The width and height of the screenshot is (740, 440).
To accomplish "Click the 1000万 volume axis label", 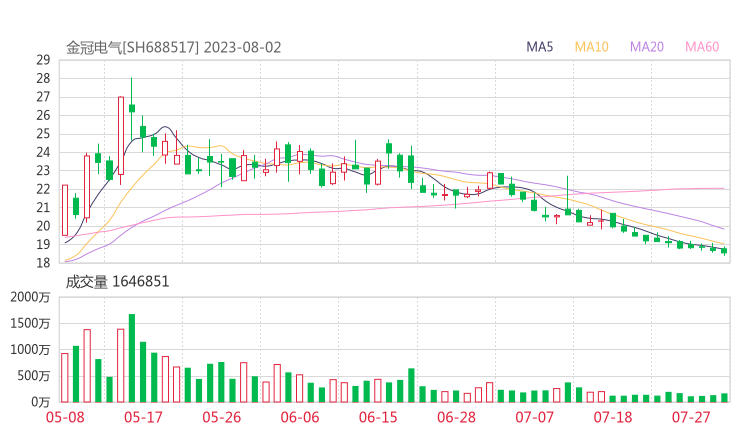I will pos(30,350).
